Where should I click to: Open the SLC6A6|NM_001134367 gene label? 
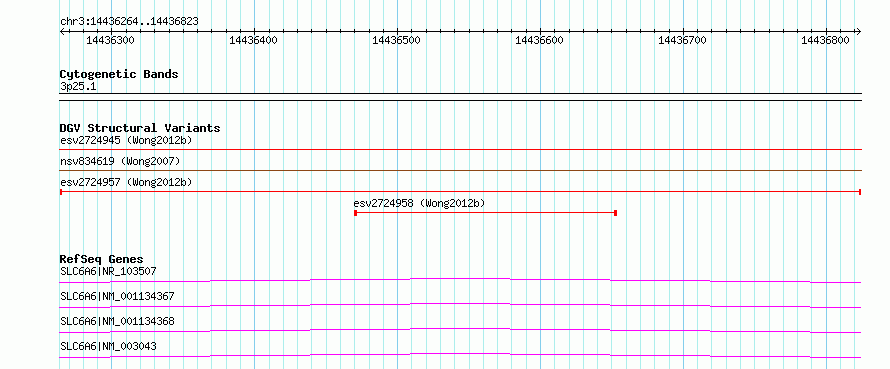117,296
